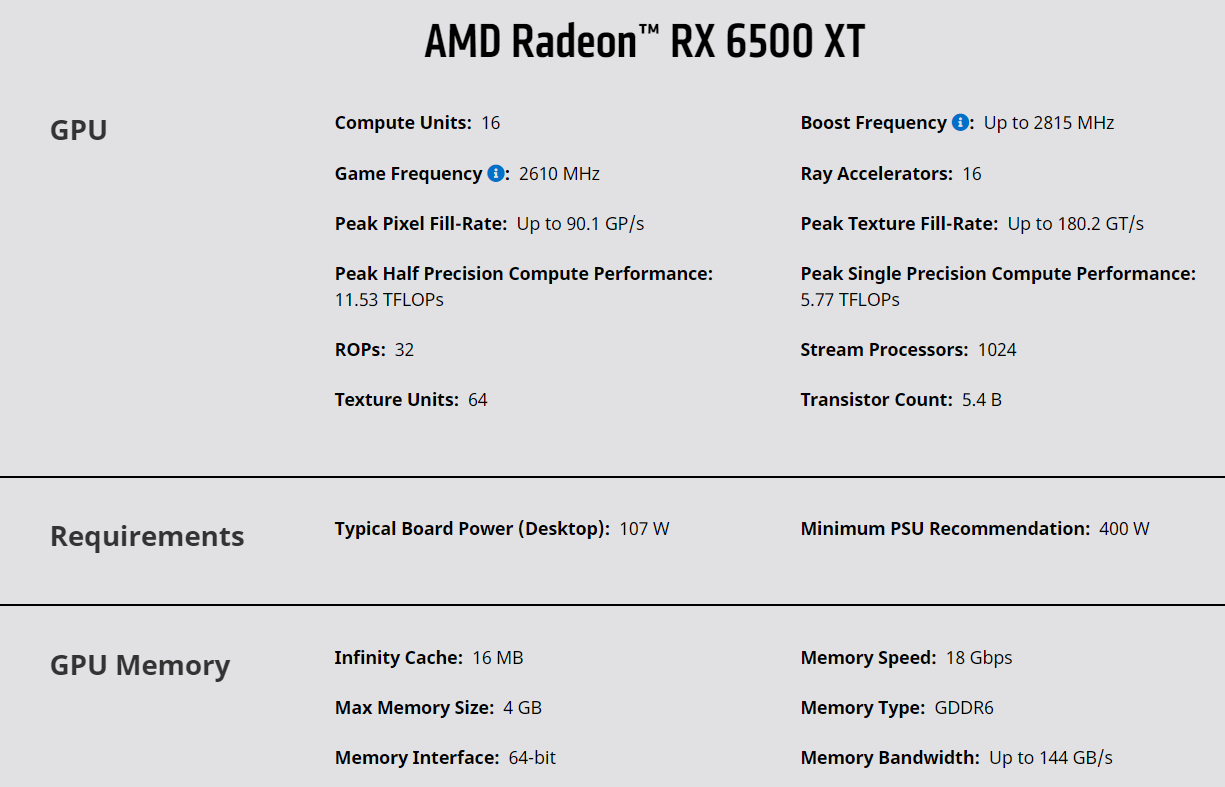Select the Requirements section heading
Screen dimensions: 1225x787
click(x=147, y=536)
